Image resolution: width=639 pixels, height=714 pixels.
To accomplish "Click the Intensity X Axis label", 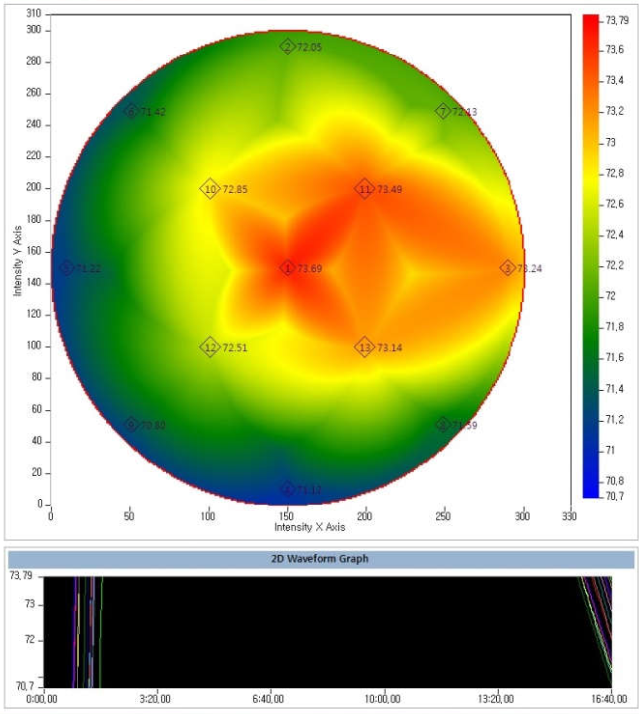I will (310, 526).
